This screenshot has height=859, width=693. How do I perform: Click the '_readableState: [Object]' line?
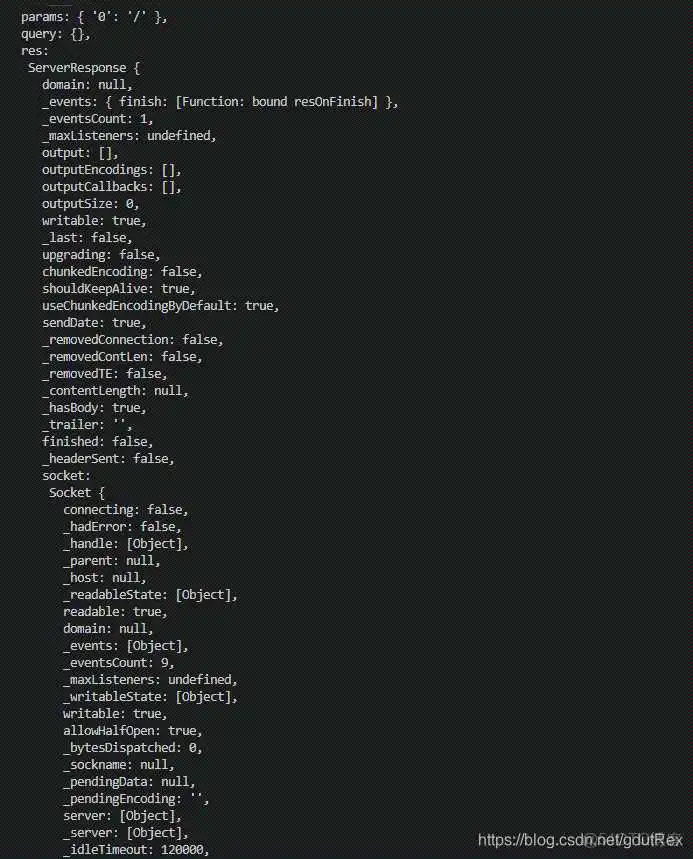[150, 594]
